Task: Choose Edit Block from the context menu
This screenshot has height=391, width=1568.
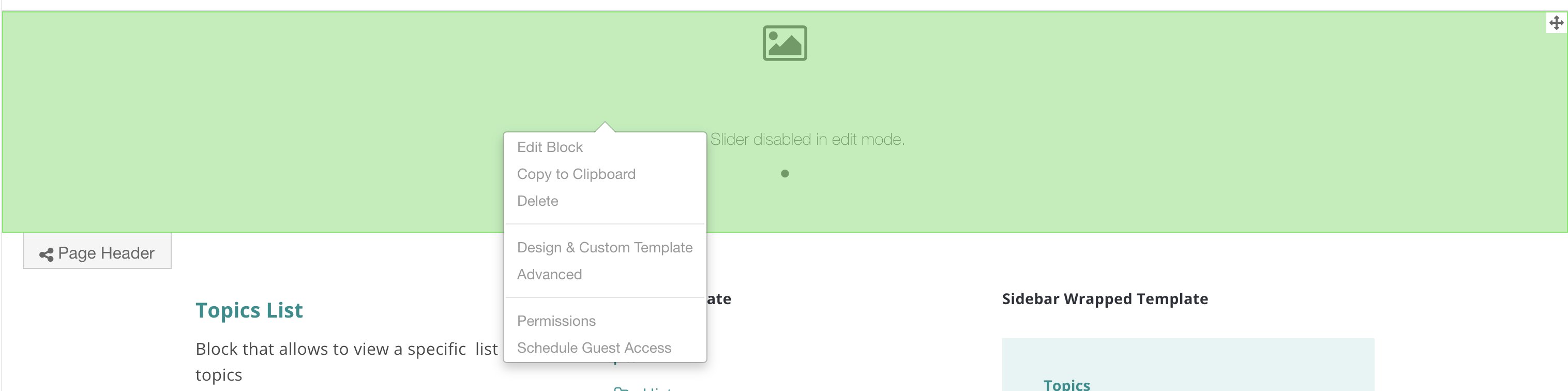Action: (550, 147)
